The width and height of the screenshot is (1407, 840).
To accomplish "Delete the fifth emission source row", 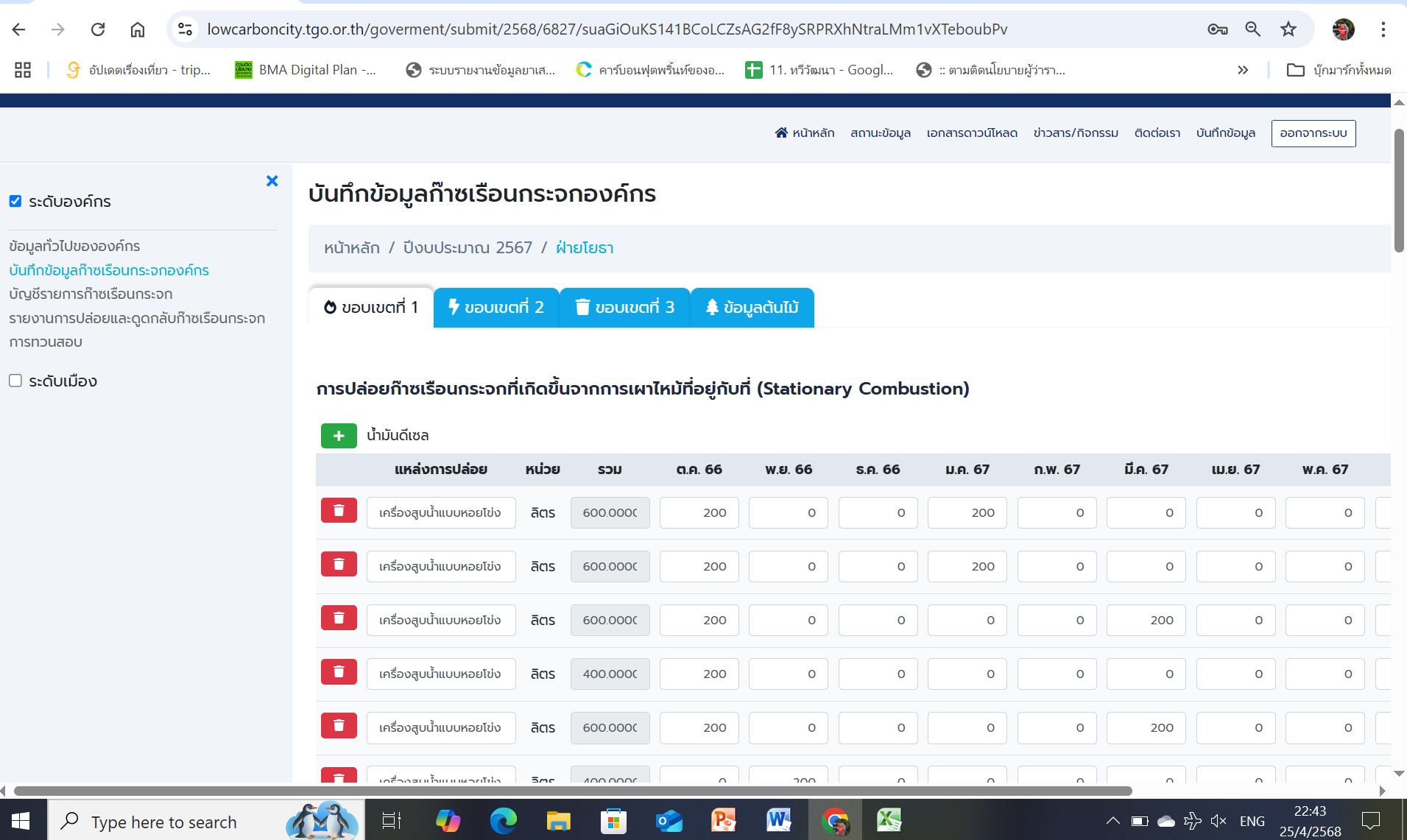I will coord(339,725).
